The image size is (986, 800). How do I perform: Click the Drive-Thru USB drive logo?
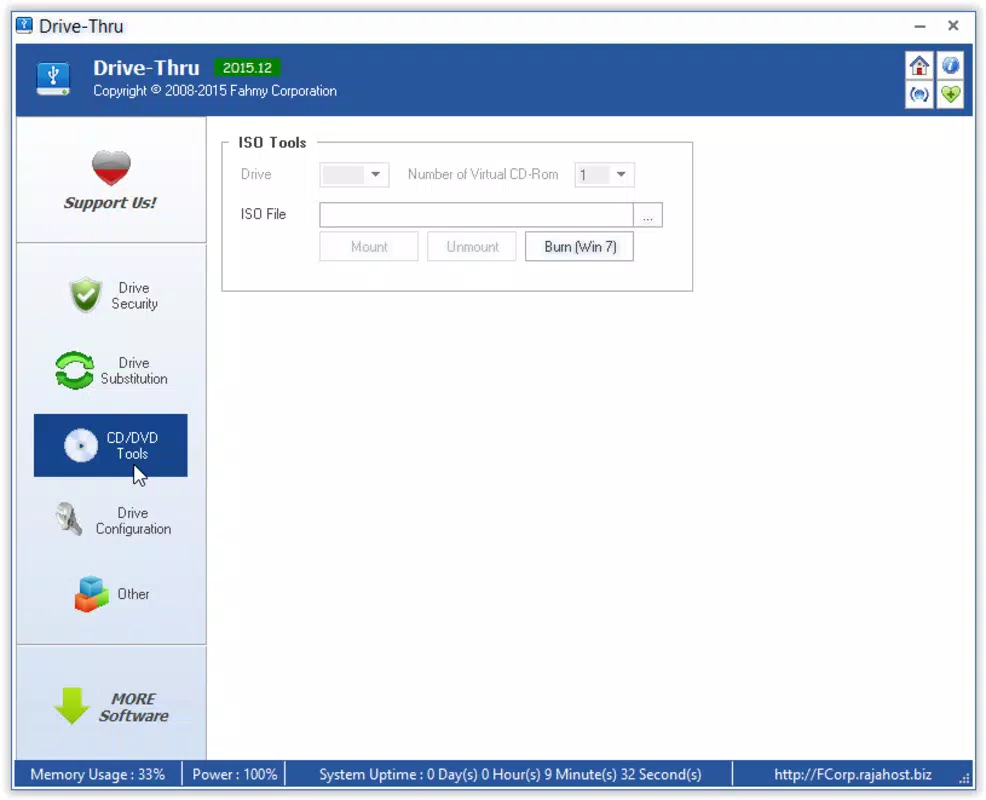click(x=53, y=79)
